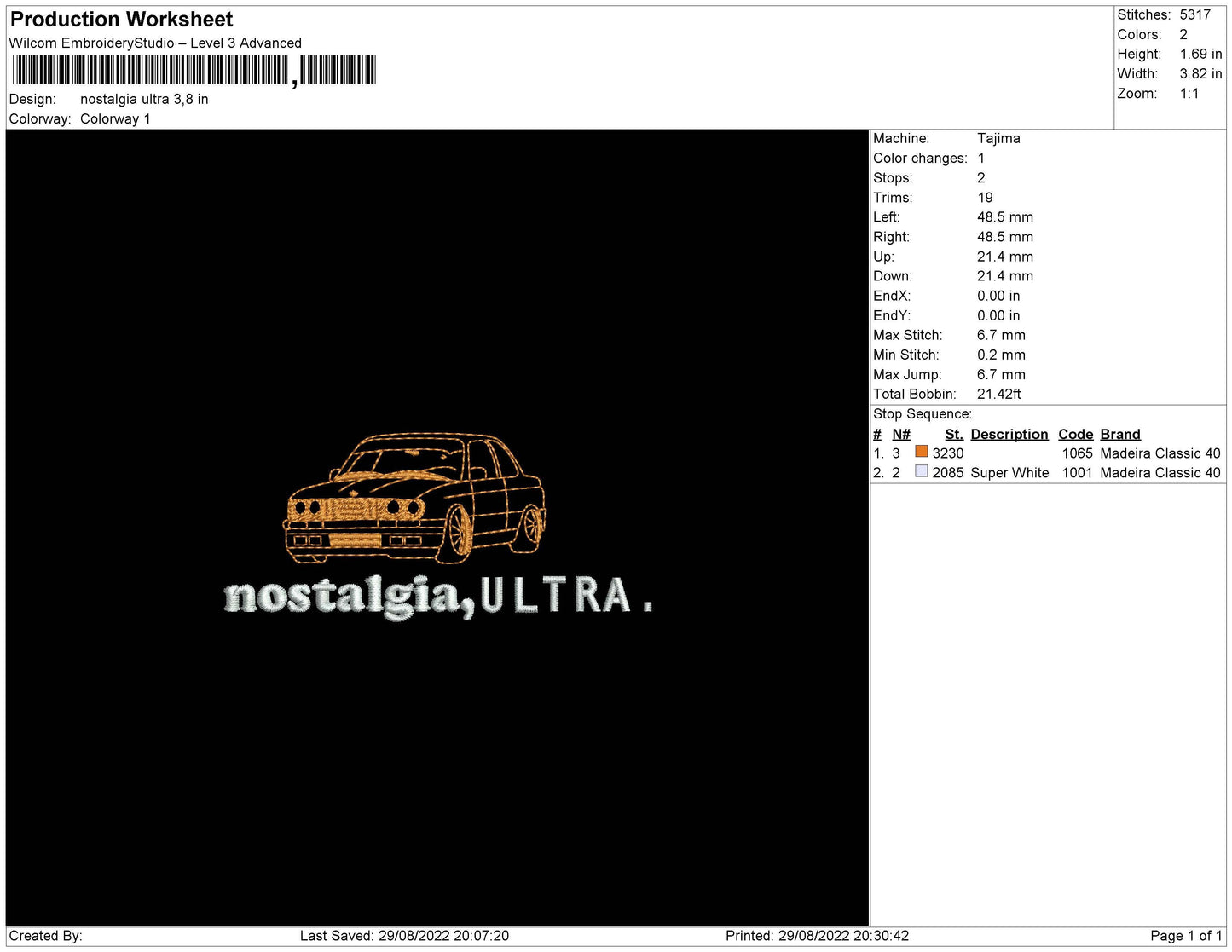
Task: Click the Height value 1.69 in
Action: (1200, 54)
